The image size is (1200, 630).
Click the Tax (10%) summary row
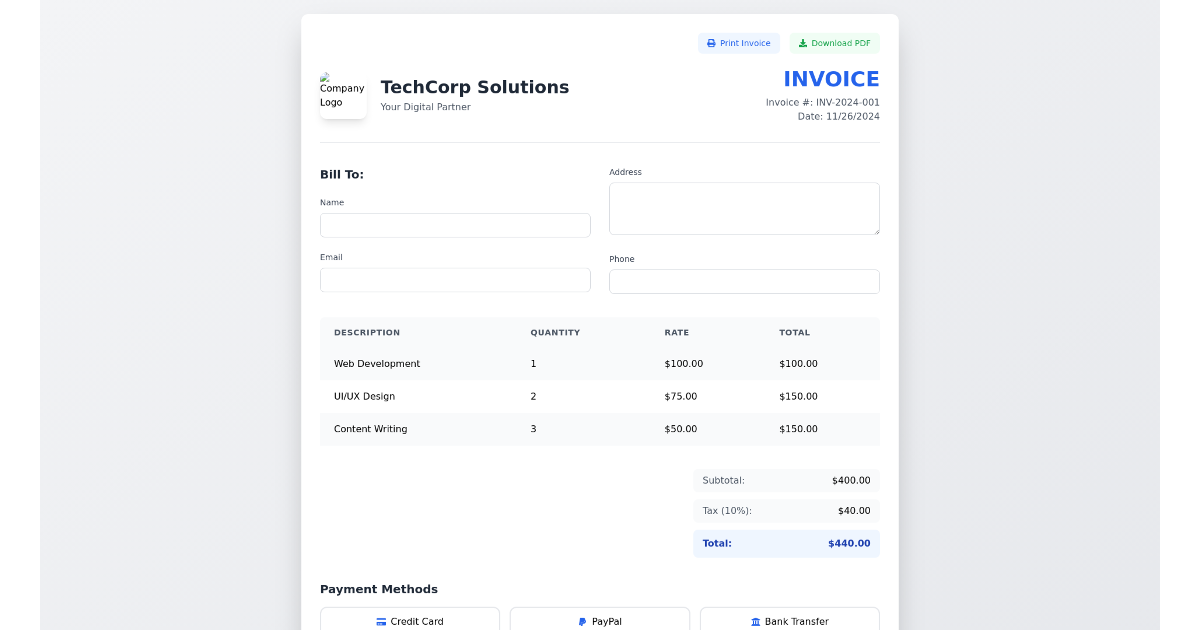[786, 511]
